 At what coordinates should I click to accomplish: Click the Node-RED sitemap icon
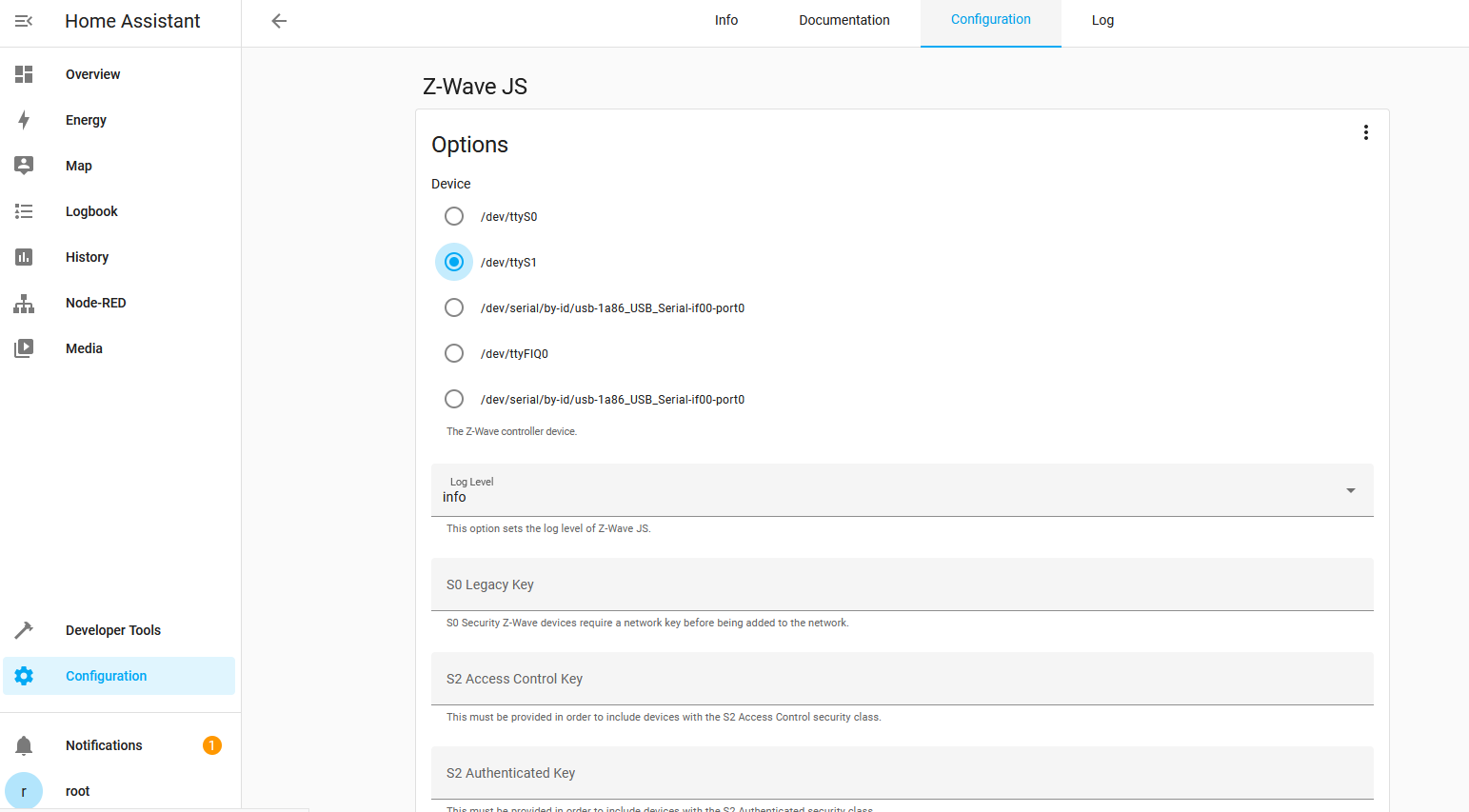(x=24, y=303)
